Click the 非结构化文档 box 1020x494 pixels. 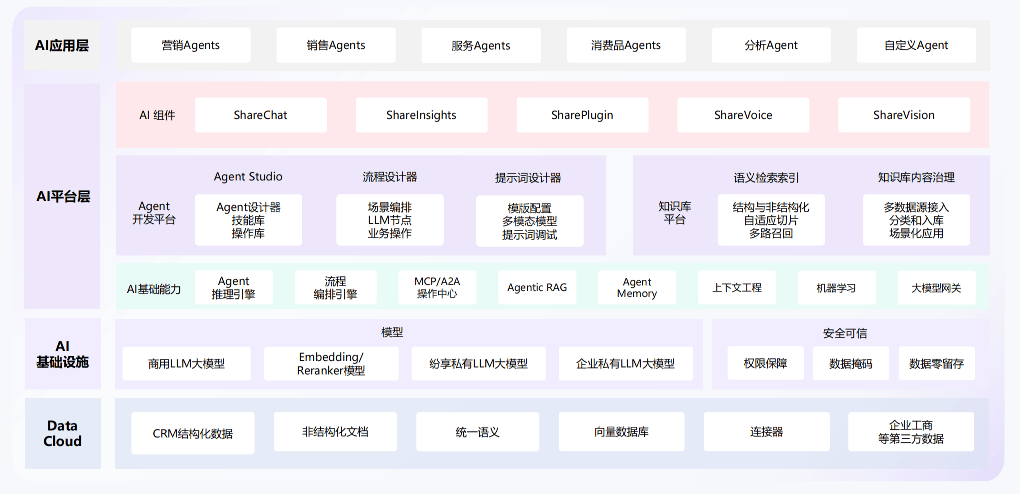(335, 432)
